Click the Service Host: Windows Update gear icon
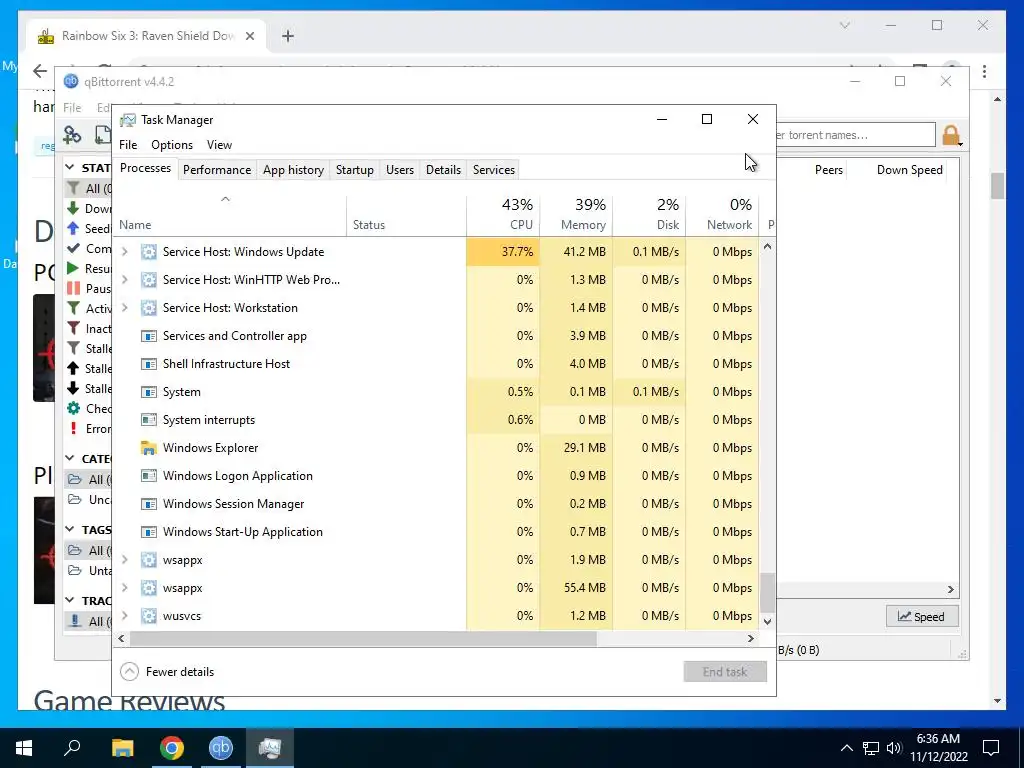1024x768 pixels. pos(149,251)
